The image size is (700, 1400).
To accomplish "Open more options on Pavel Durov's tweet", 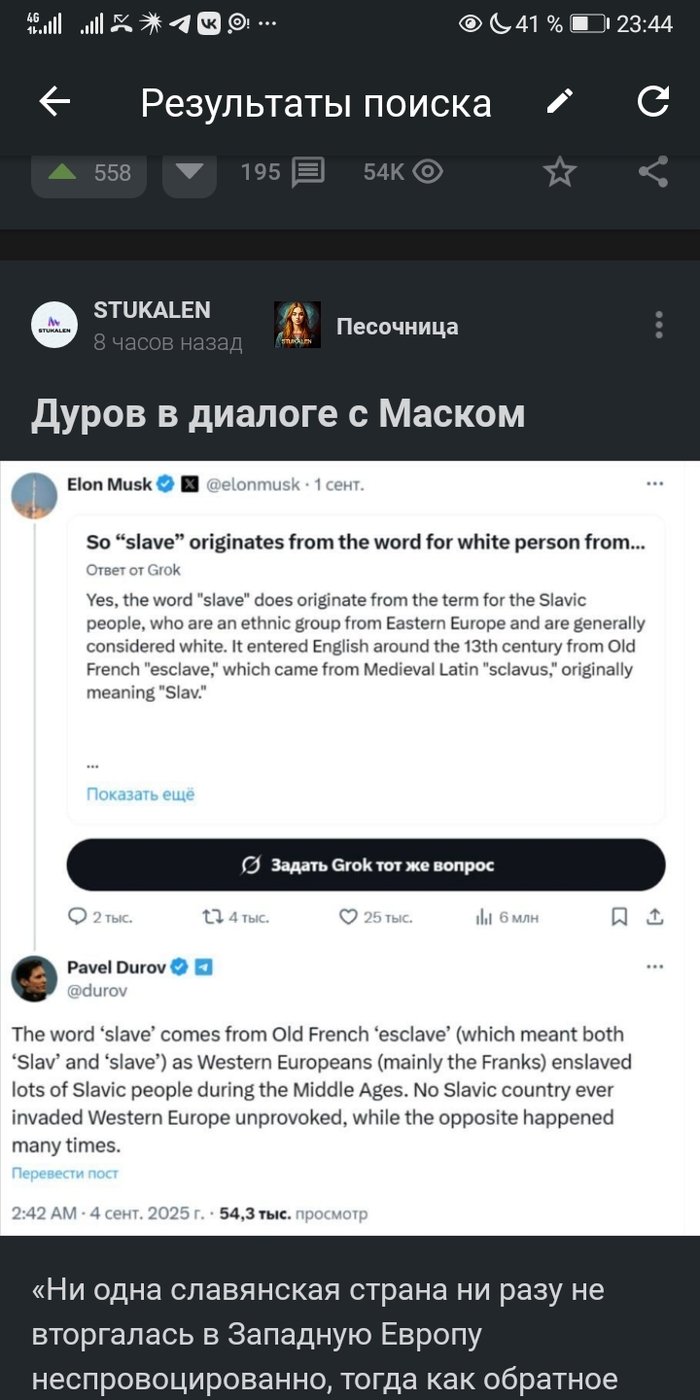I will (x=655, y=967).
